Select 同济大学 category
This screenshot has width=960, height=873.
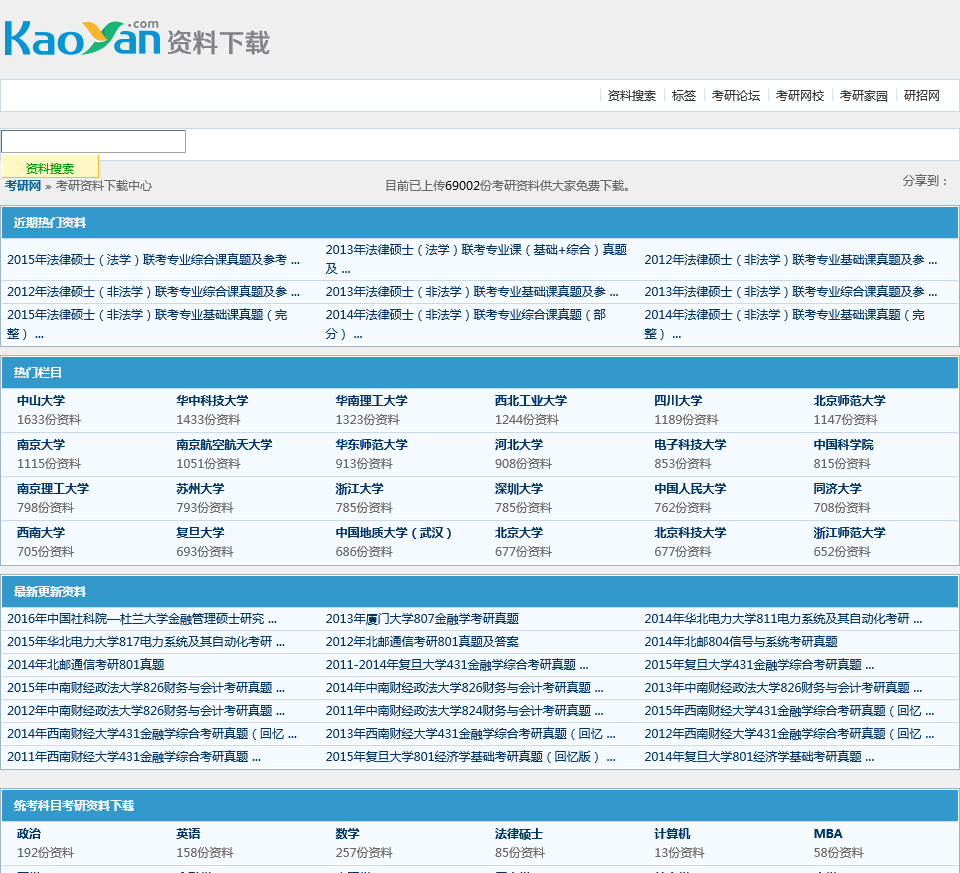(837, 489)
